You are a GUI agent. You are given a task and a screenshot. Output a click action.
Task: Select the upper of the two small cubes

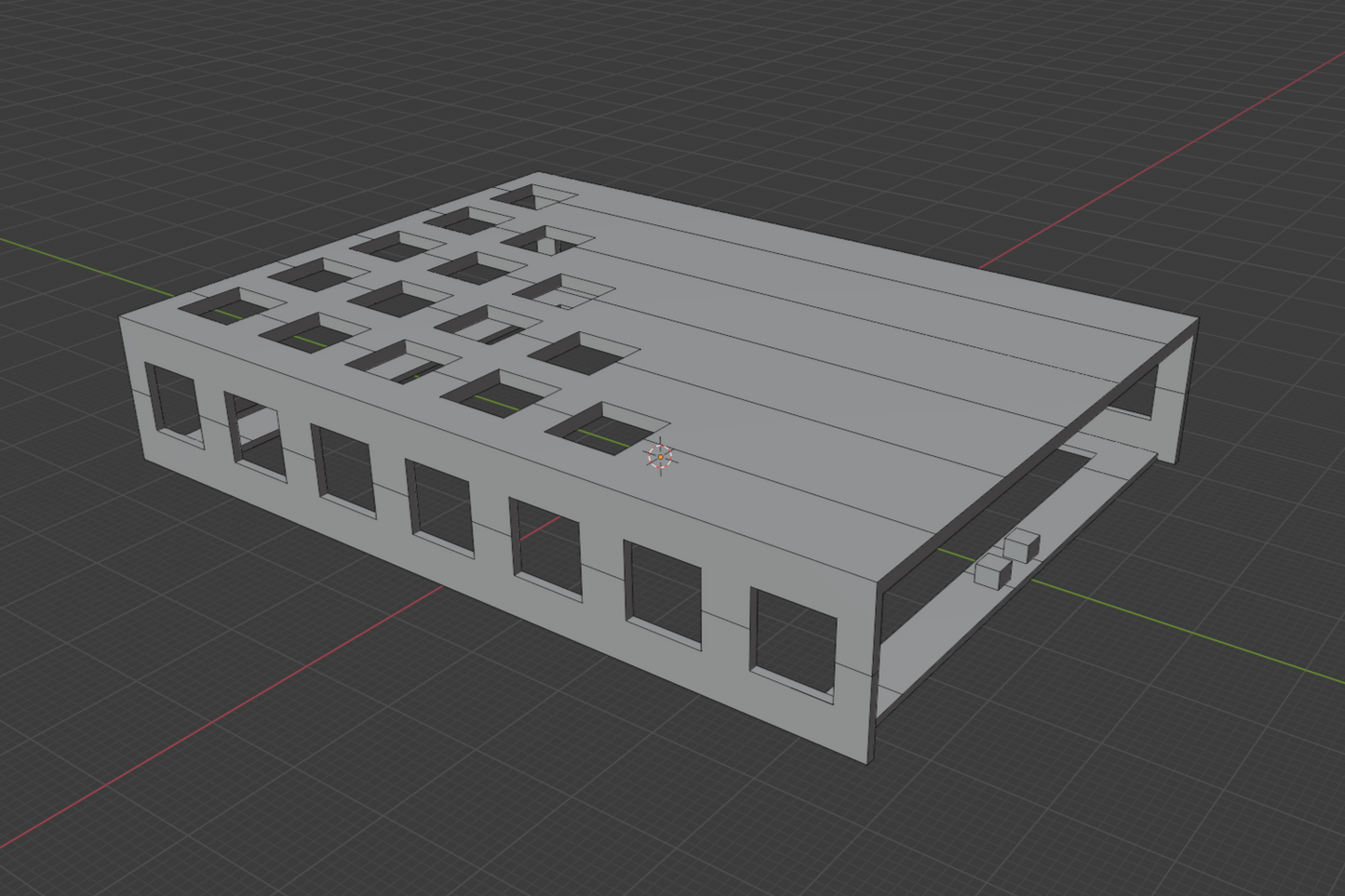[x=1022, y=546]
